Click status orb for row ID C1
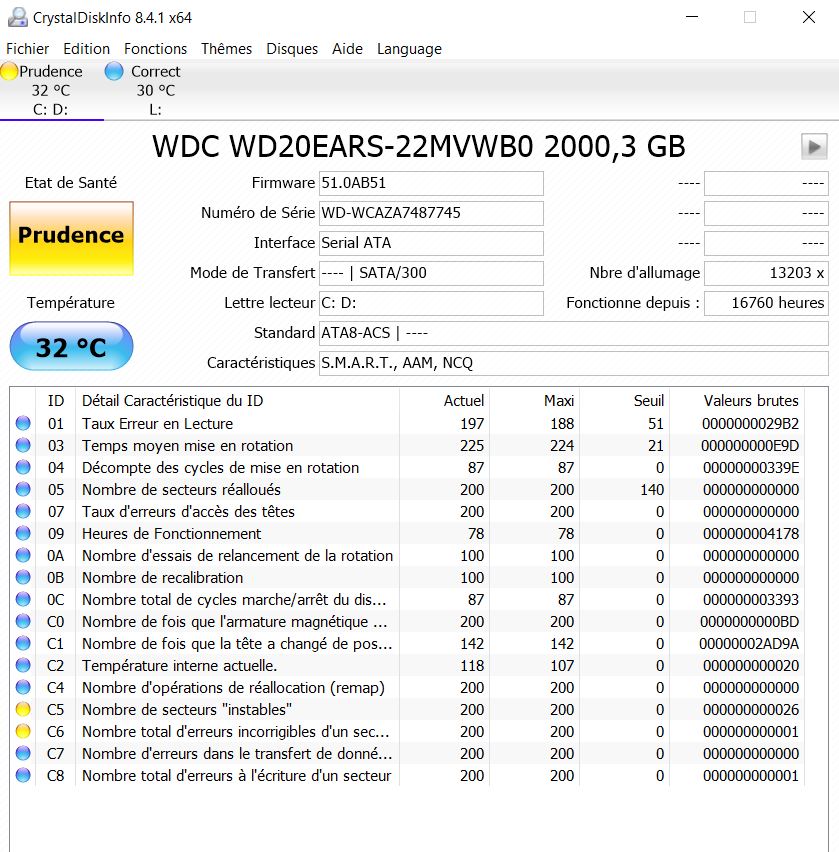The height and width of the screenshot is (852, 839). click(x=23, y=643)
